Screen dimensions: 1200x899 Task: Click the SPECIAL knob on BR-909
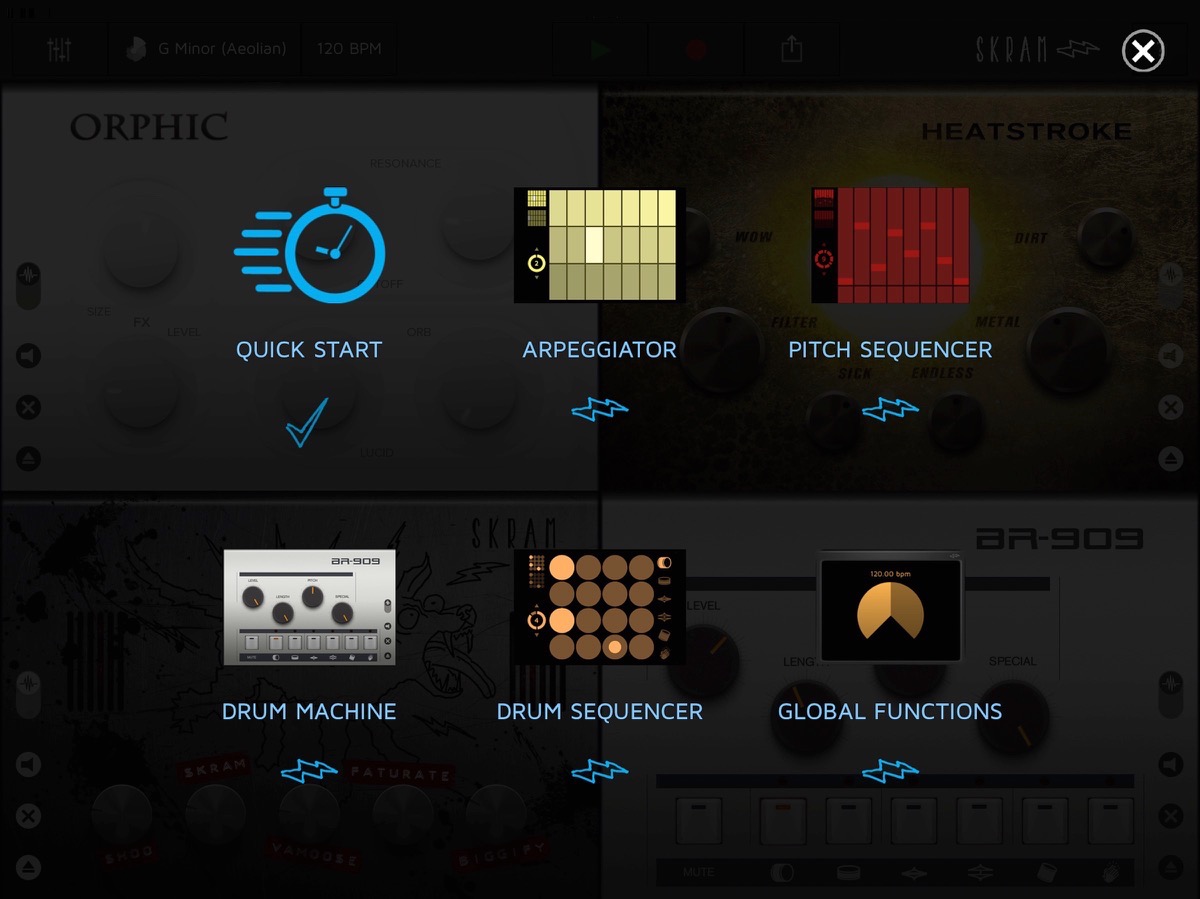tap(1013, 716)
